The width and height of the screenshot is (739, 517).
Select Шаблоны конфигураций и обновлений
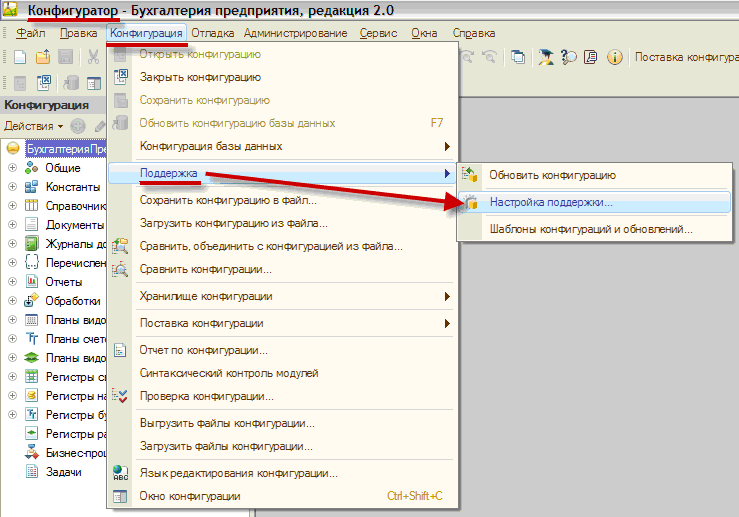590,229
